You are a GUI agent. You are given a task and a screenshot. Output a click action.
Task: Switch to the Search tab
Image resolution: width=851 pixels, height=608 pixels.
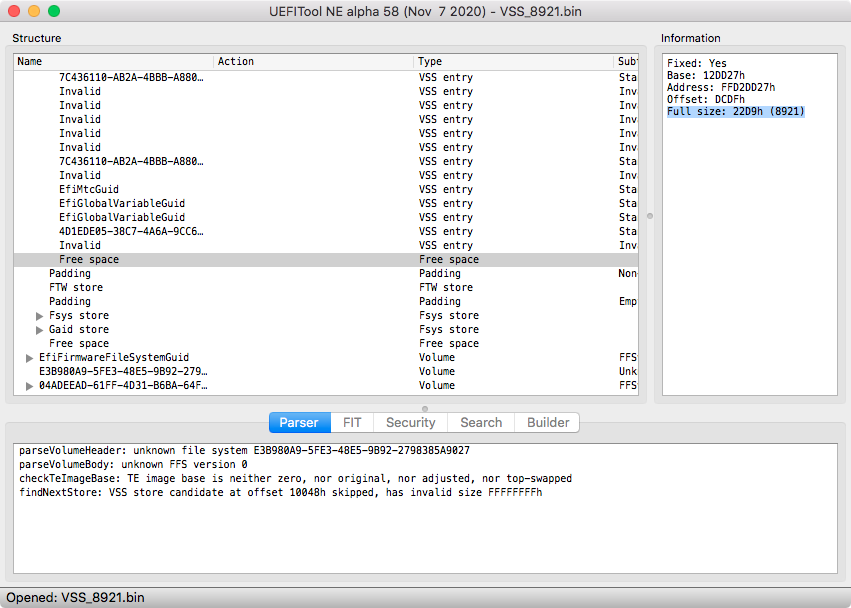click(481, 422)
